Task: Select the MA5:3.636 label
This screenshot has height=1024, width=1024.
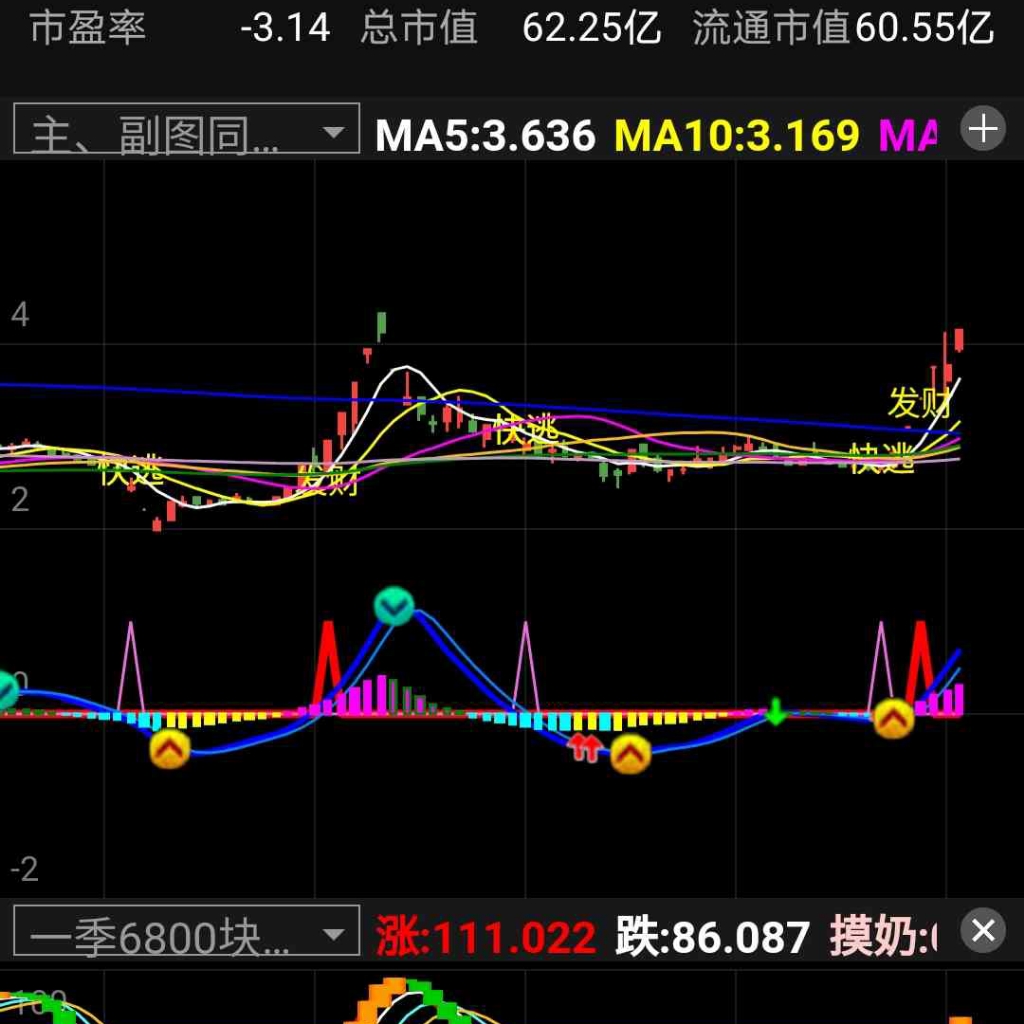Action: pos(485,135)
